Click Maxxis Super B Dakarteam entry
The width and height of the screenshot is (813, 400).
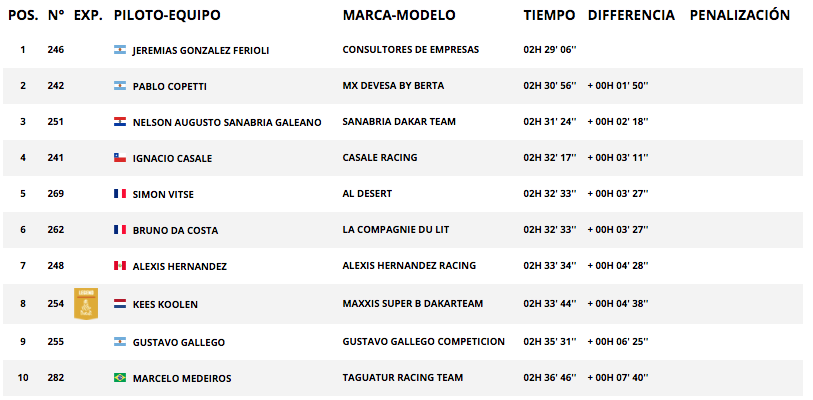point(412,303)
